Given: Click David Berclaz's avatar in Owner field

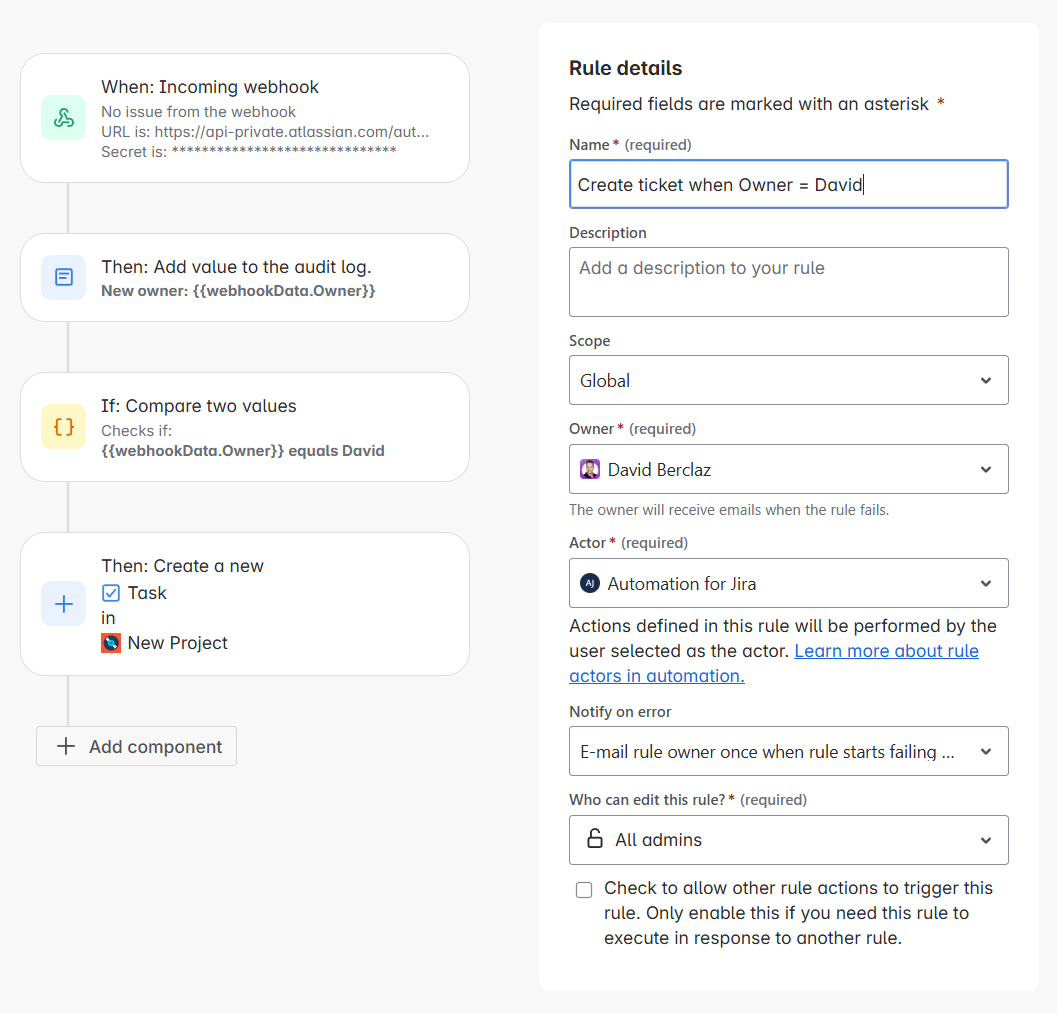Looking at the screenshot, I should pos(590,469).
